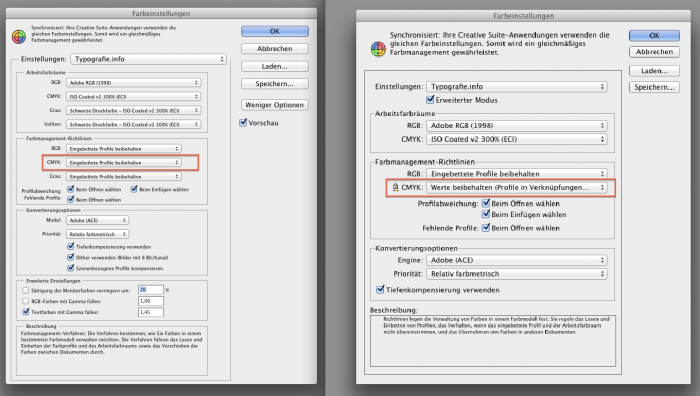This screenshot has width=700, height=396.
Task: Click the monitor saturation percent field
Action: (x=151, y=290)
